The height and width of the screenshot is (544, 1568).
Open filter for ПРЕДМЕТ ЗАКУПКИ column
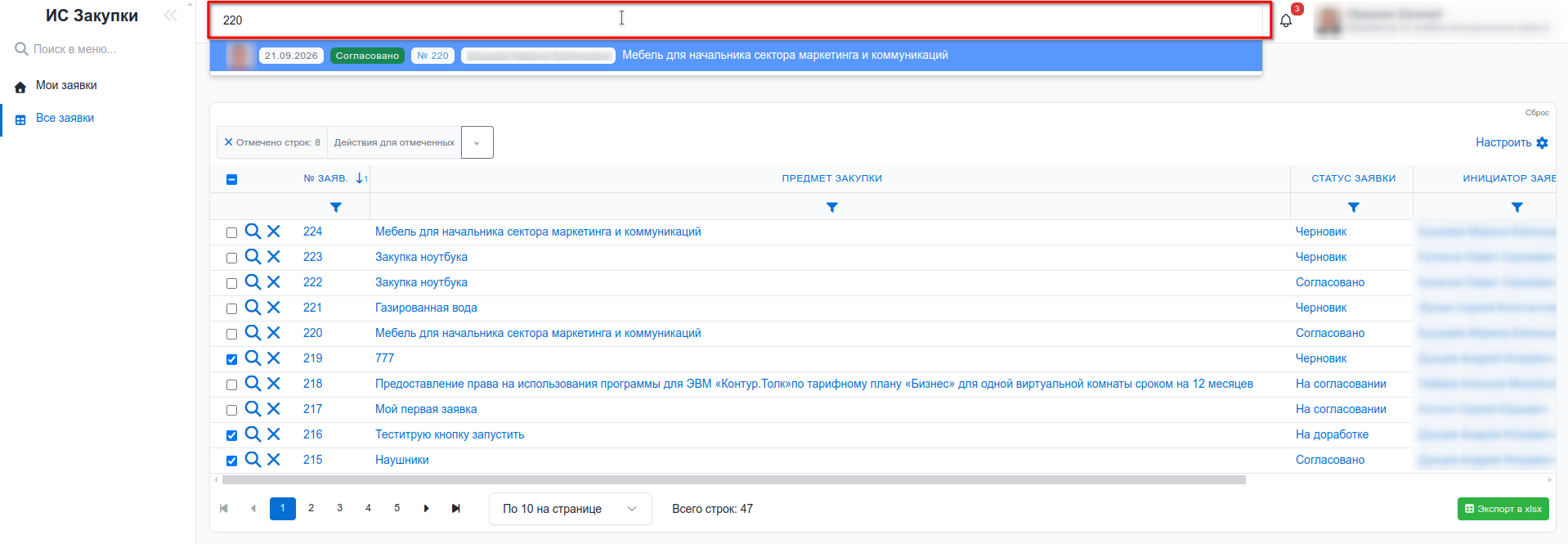[x=832, y=208]
